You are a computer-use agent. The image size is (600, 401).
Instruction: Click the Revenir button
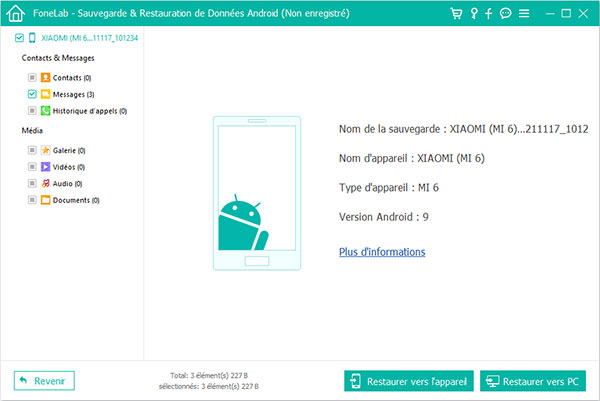pos(44,381)
